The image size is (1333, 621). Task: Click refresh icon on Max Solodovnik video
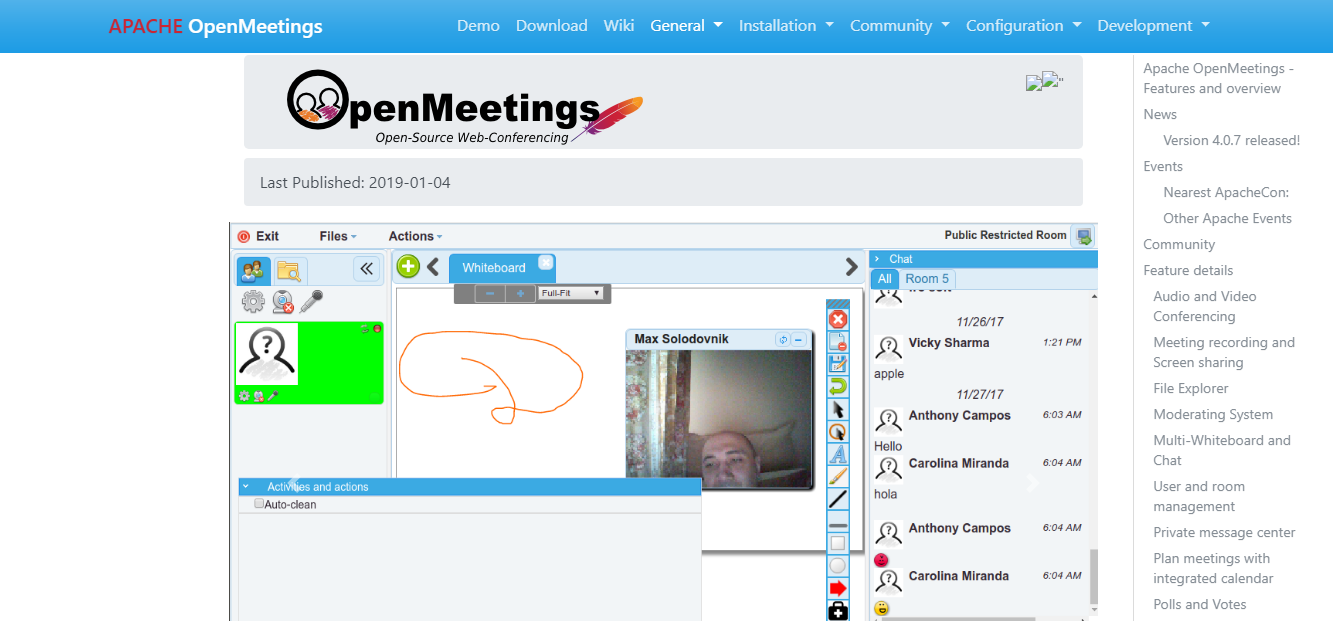783,340
